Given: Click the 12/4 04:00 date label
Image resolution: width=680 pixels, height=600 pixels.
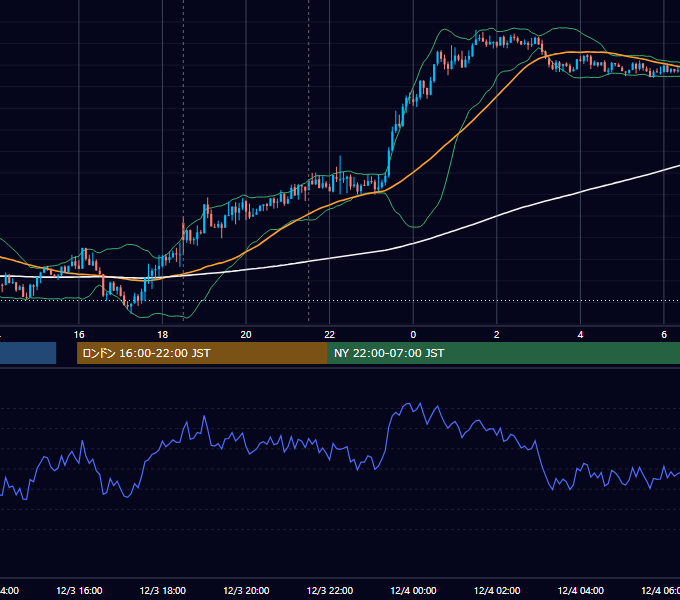Looking at the screenshot, I should click(x=581, y=591).
